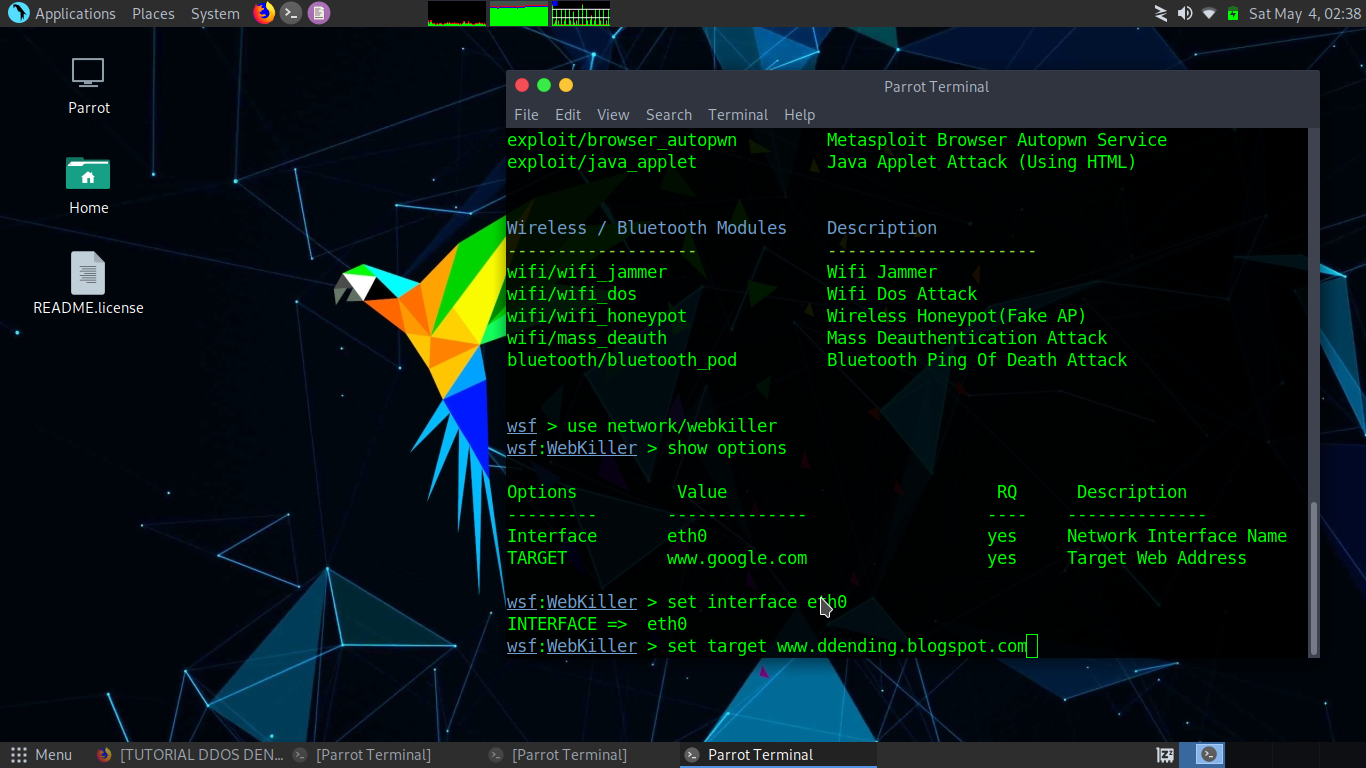Open the Terminal menu in Parrot Terminal
The height and width of the screenshot is (768, 1366).
point(738,115)
